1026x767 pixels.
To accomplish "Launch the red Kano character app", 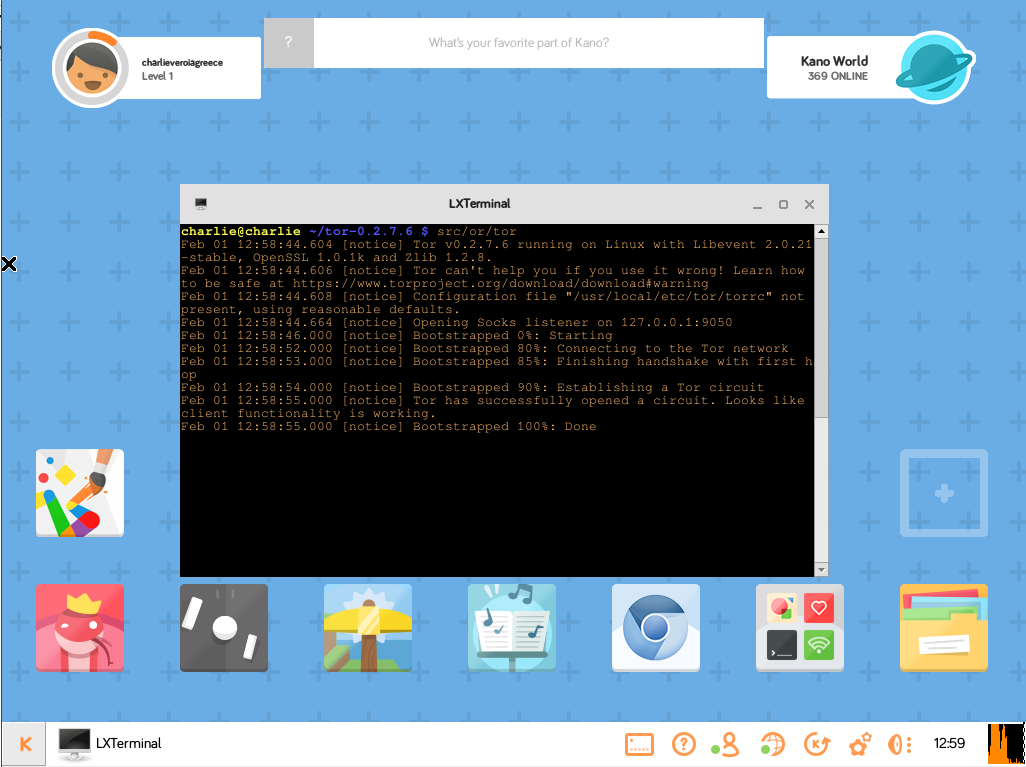I will point(80,627).
